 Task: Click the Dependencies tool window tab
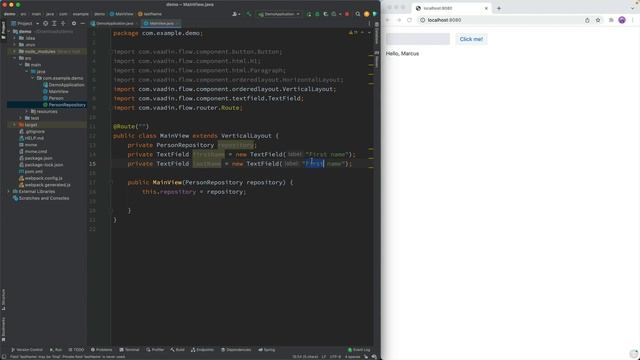click(236, 350)
